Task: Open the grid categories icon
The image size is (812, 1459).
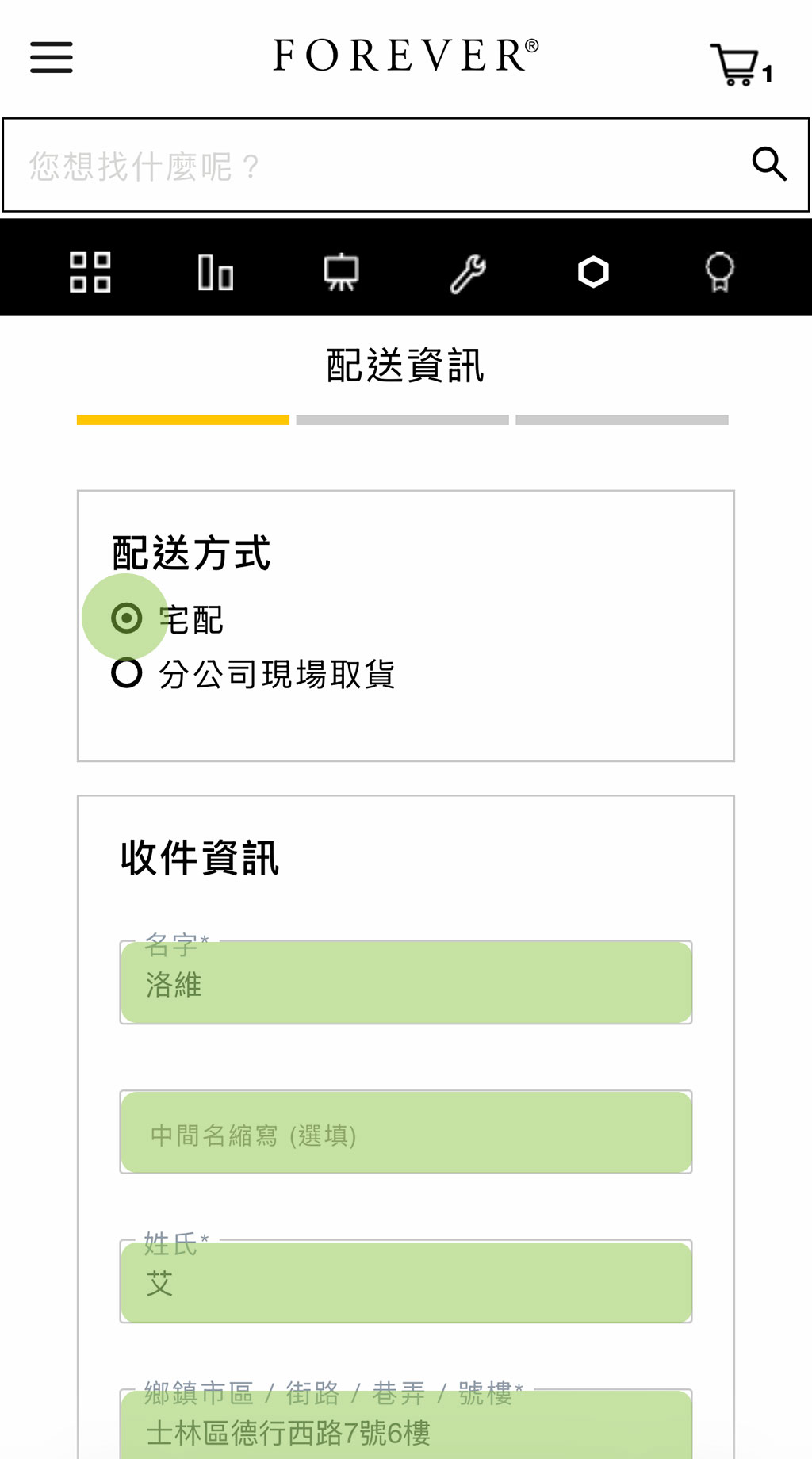Action: [x=90, y=272]
